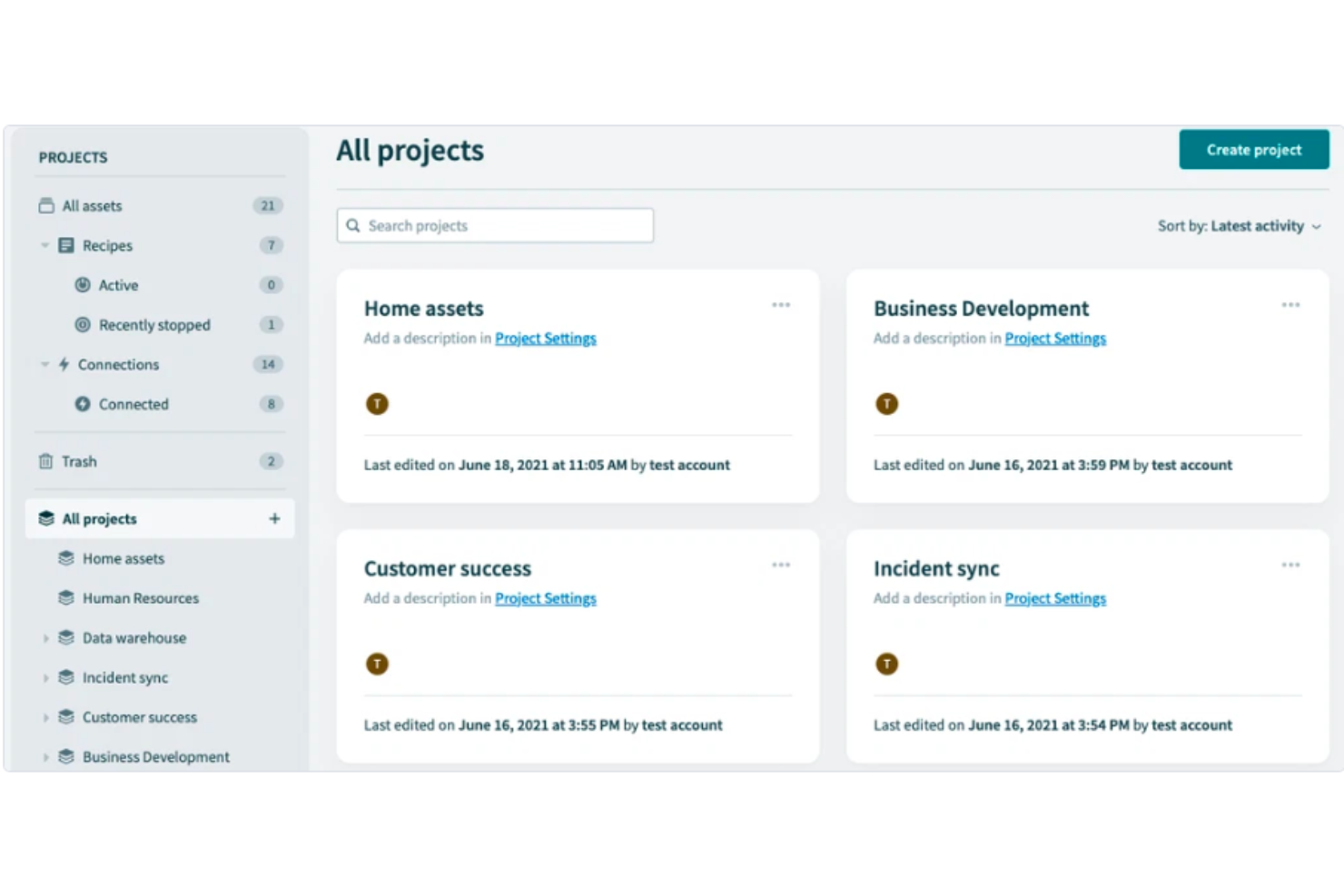This screenshot has height=896, width=1344.
Task: Open Project Settings link on Customer success card
Action: coord(545,598)
